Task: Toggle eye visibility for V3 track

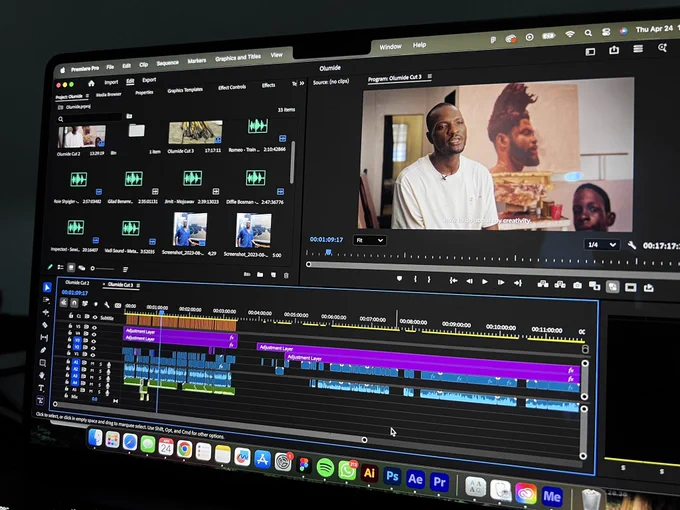Action: point(93,341)
